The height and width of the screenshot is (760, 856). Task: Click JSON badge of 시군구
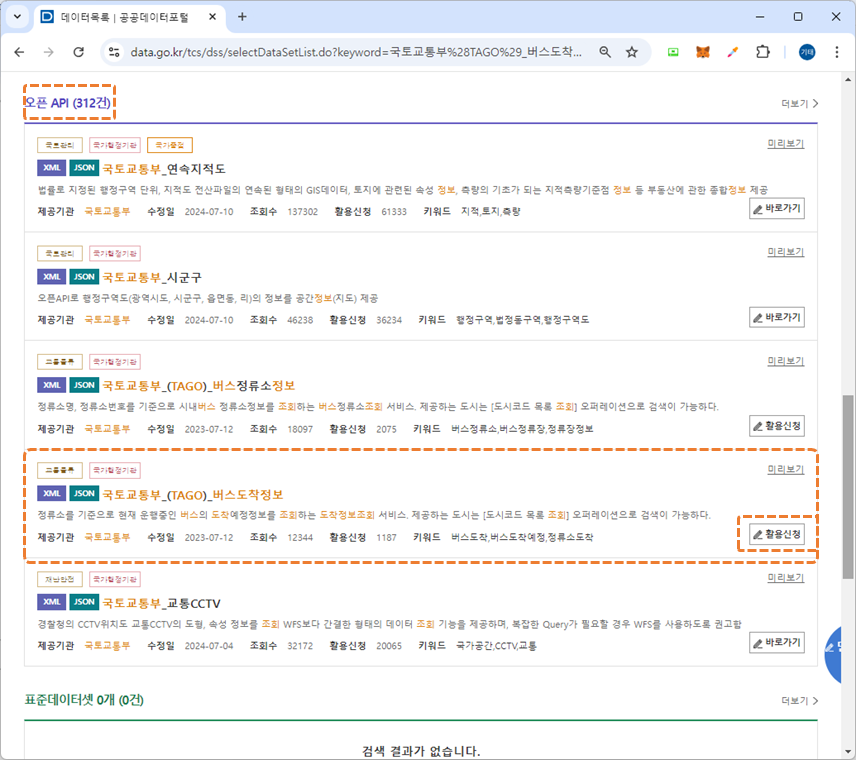point(84,276)
